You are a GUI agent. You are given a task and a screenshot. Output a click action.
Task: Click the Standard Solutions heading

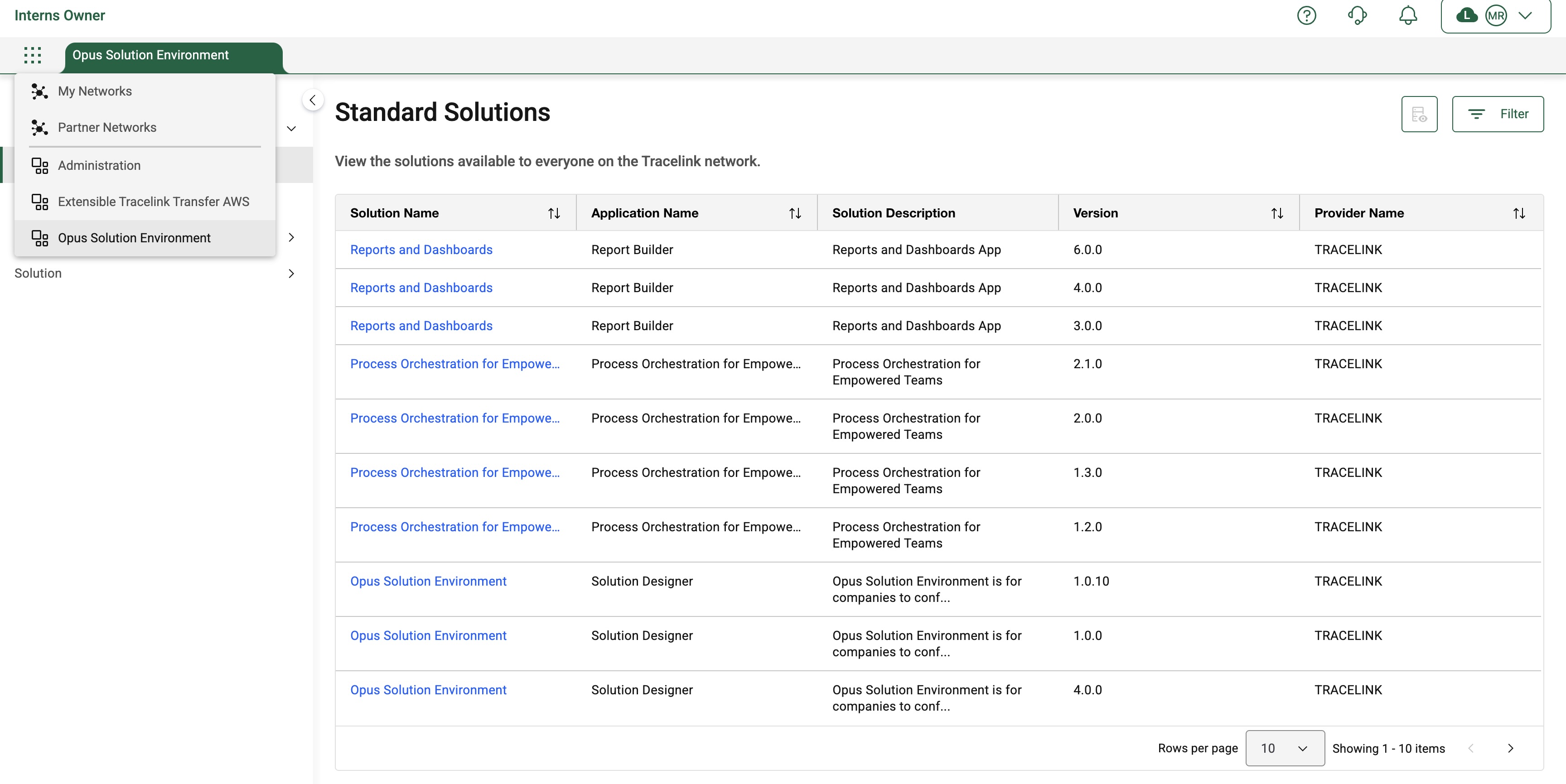pos(443,112)
